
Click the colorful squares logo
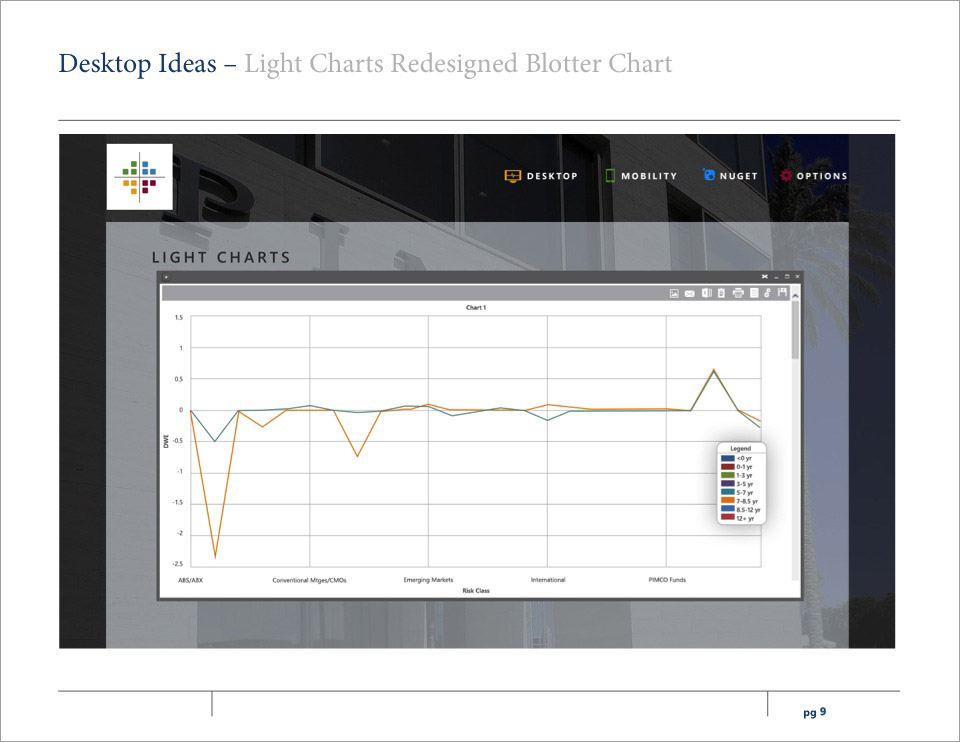(140, 176)
